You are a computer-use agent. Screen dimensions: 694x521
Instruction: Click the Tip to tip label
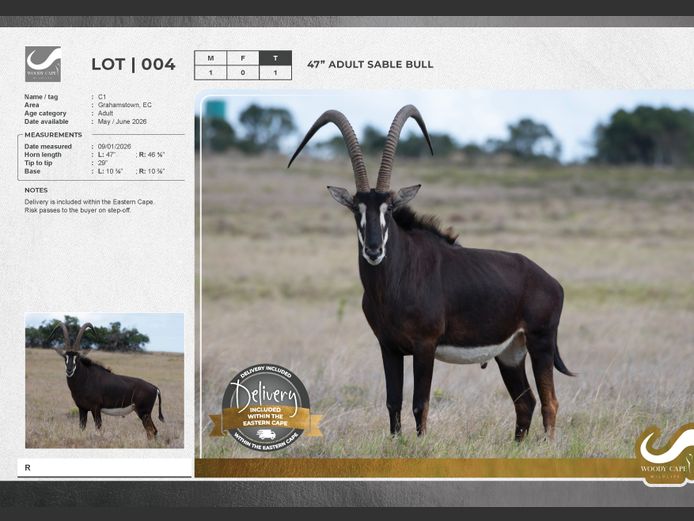[x=38, y=163]
